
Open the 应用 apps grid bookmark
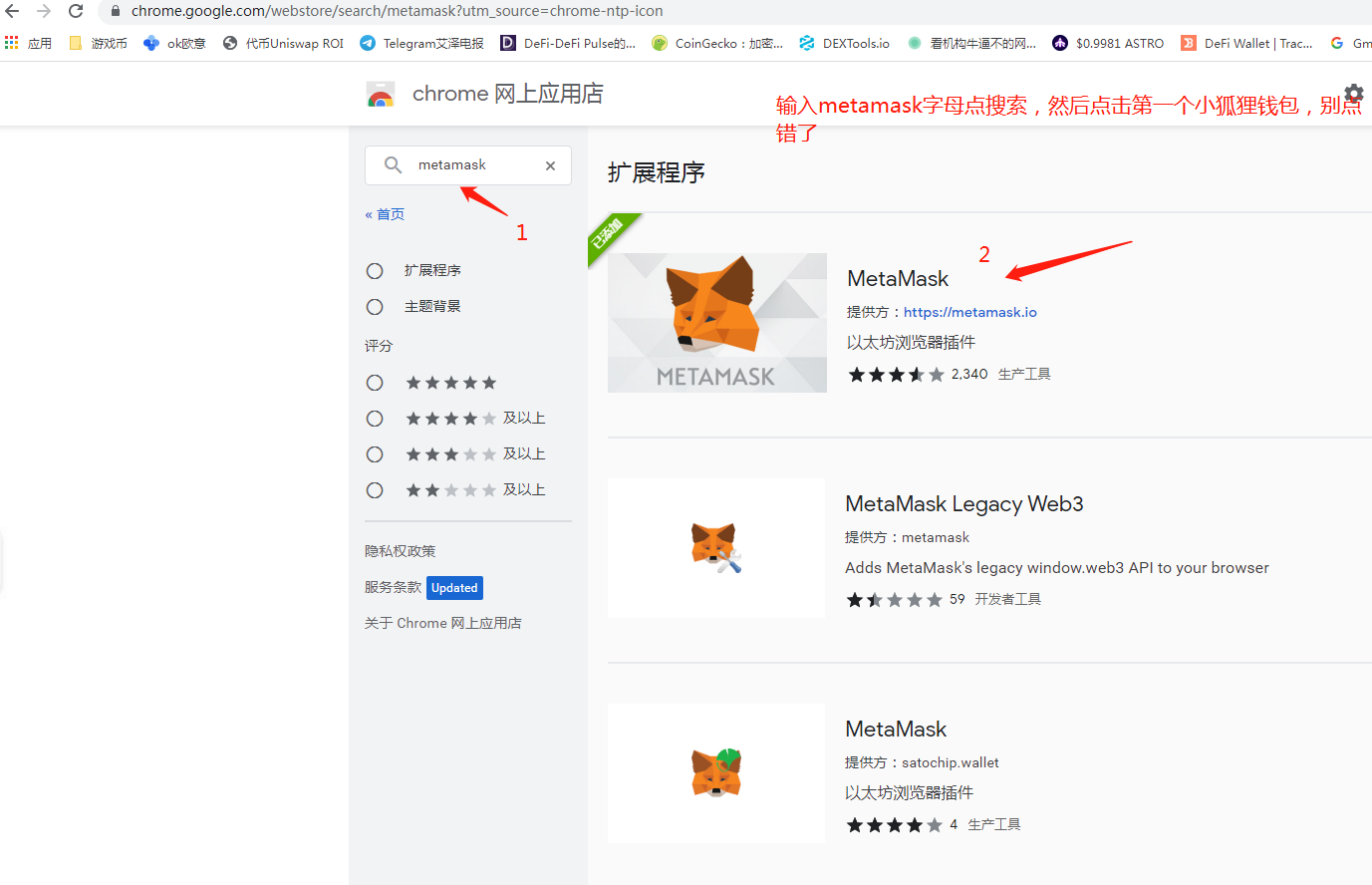pos(28,43)
